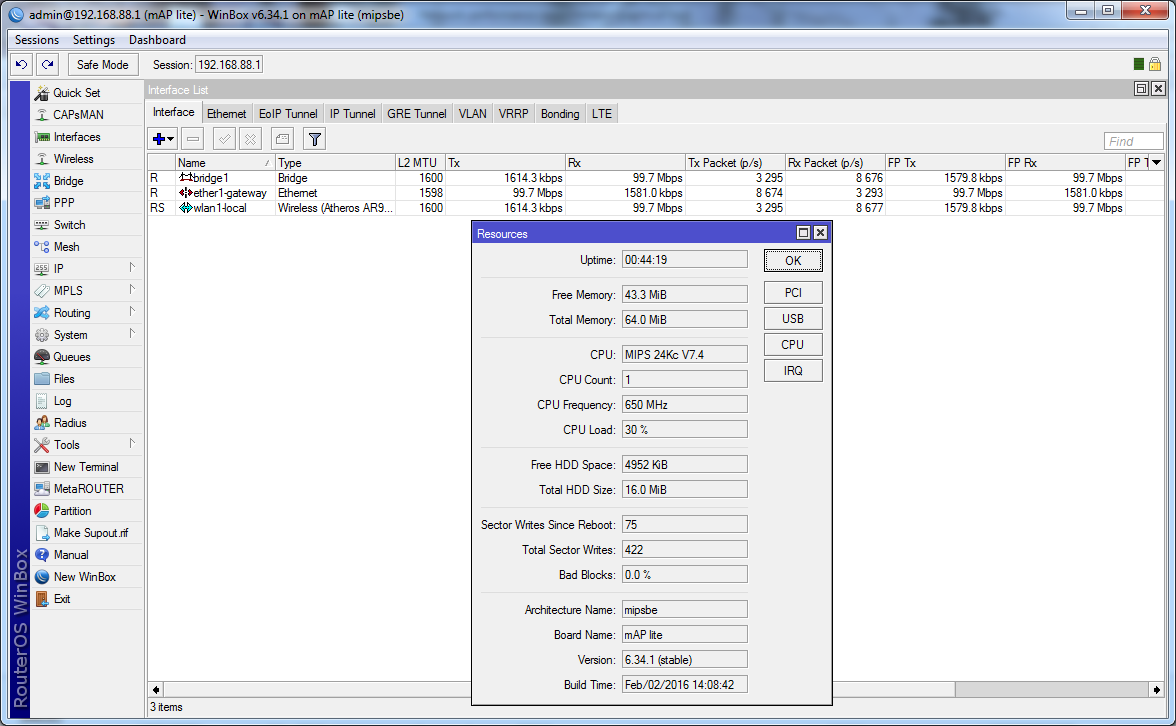Open the Log sidebar item

pos(62,401)
